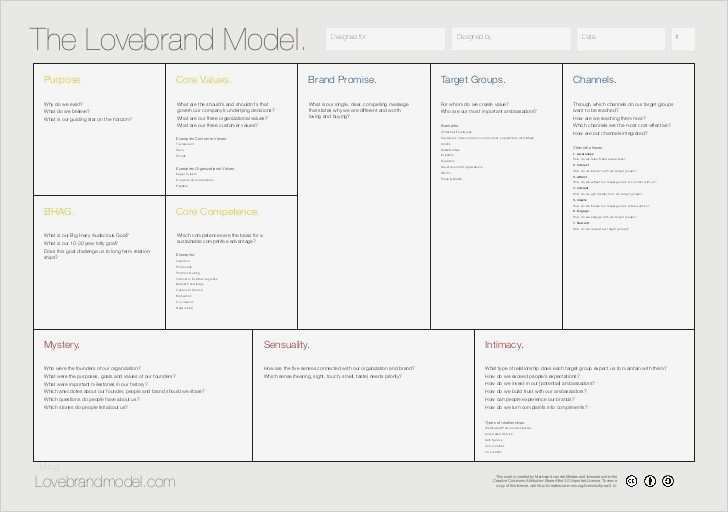The width and height of the screenshot is (728, 512).
Task: Click the 'The Lovebrand Model.' title
Action: coord(167,40)
